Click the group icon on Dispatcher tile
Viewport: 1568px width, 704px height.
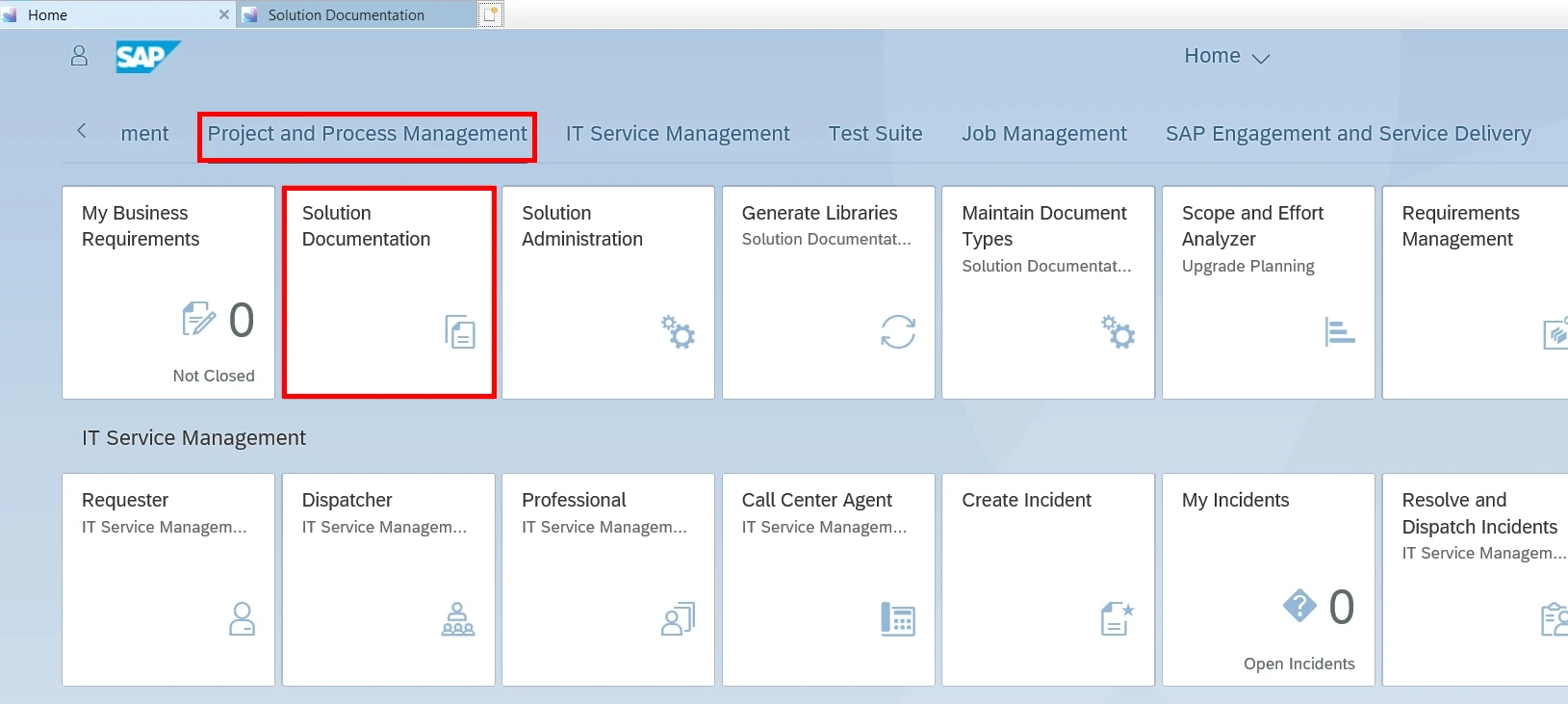click(x=458, y=619)
